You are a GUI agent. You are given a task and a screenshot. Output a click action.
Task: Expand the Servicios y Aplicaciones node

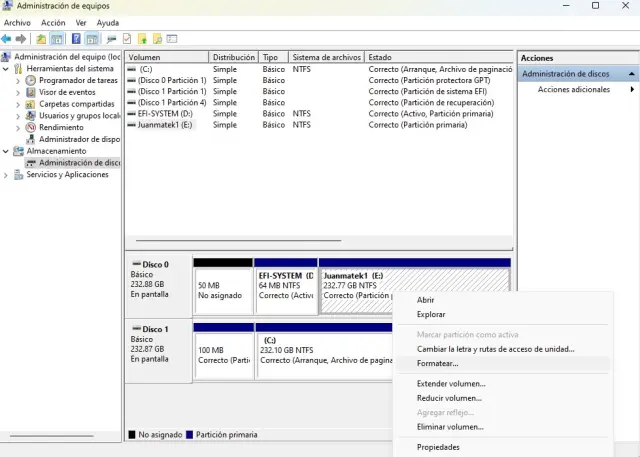(6, 175)
